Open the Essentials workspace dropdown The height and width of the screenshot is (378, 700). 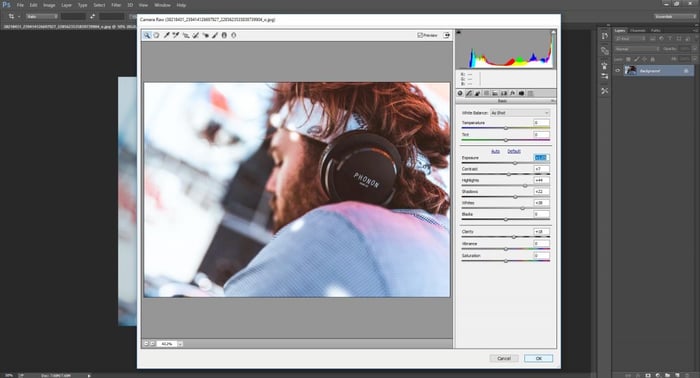[x=675, y=17]
